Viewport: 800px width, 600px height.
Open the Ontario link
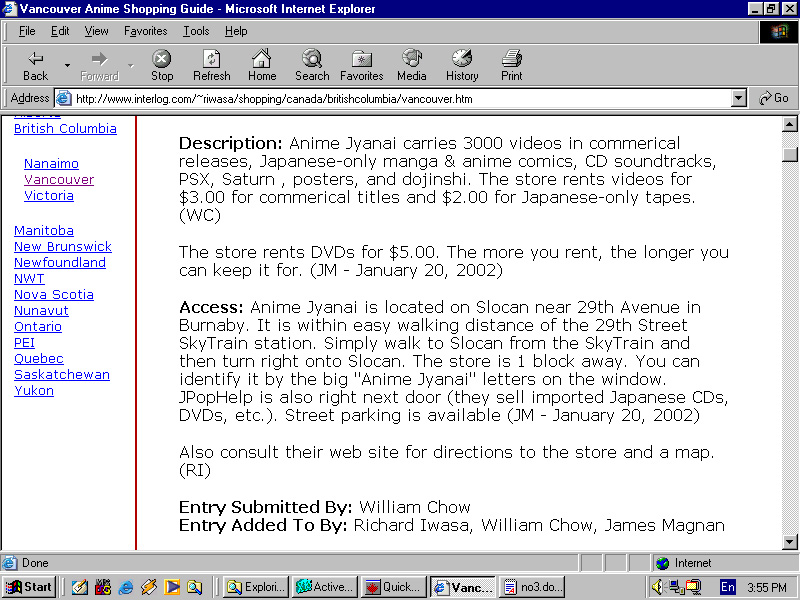click(38, 327)
